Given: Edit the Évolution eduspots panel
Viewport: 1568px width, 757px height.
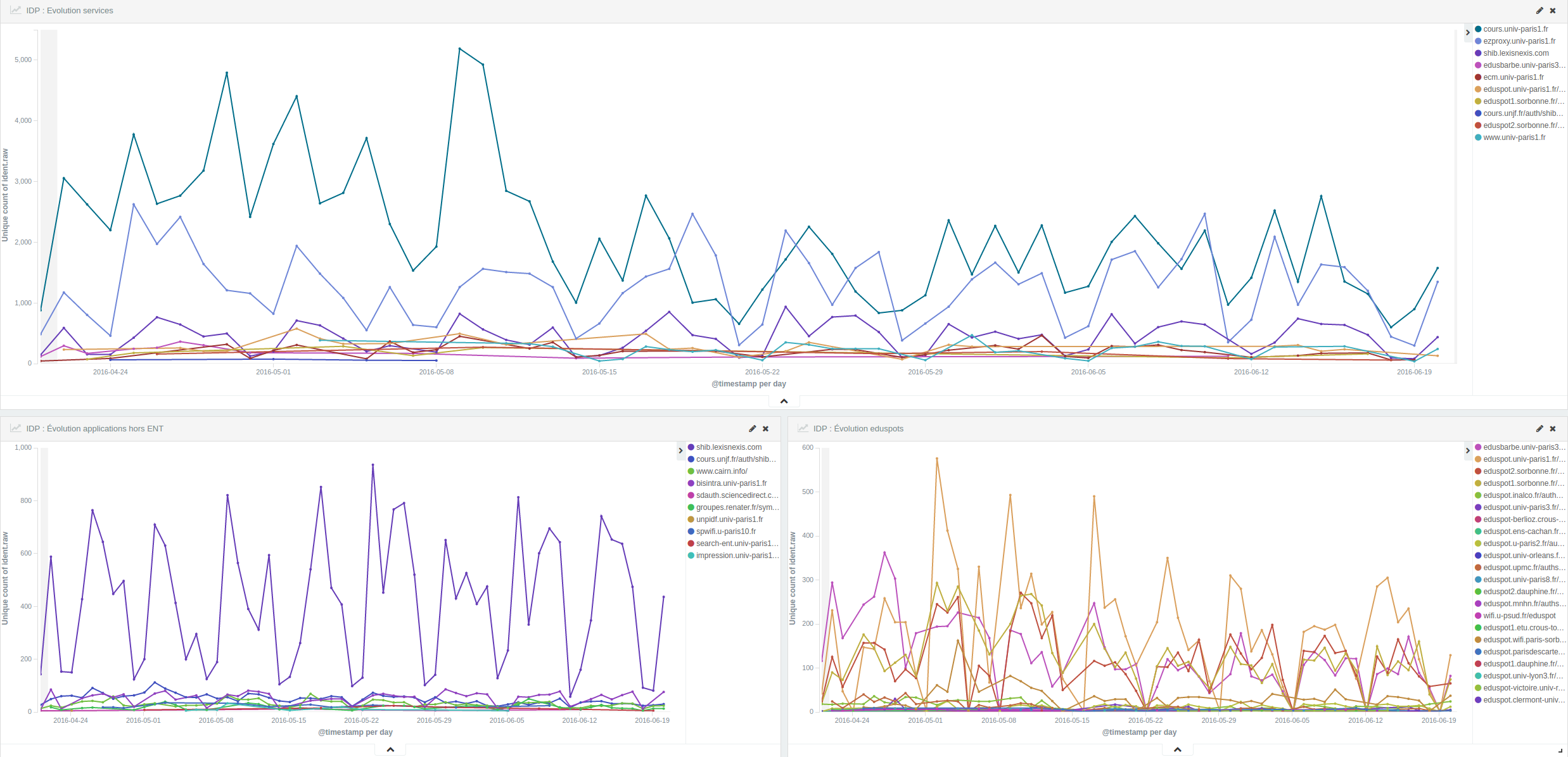Looking at the screenshot, I should [1539, 429].
